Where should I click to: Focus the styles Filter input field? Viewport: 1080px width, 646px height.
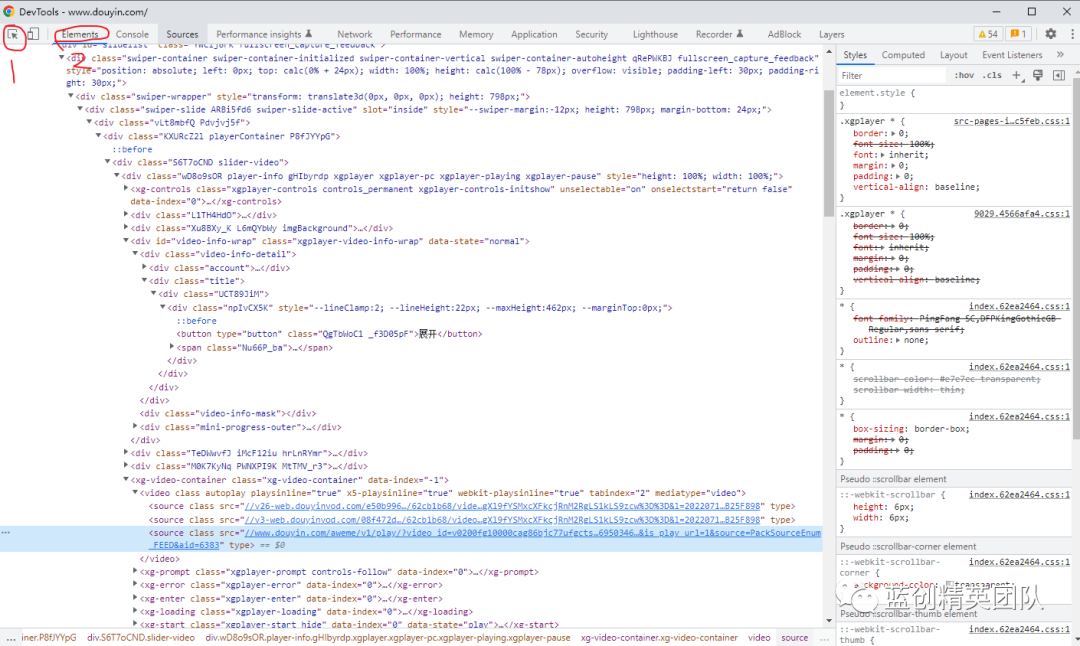[892, 75]
